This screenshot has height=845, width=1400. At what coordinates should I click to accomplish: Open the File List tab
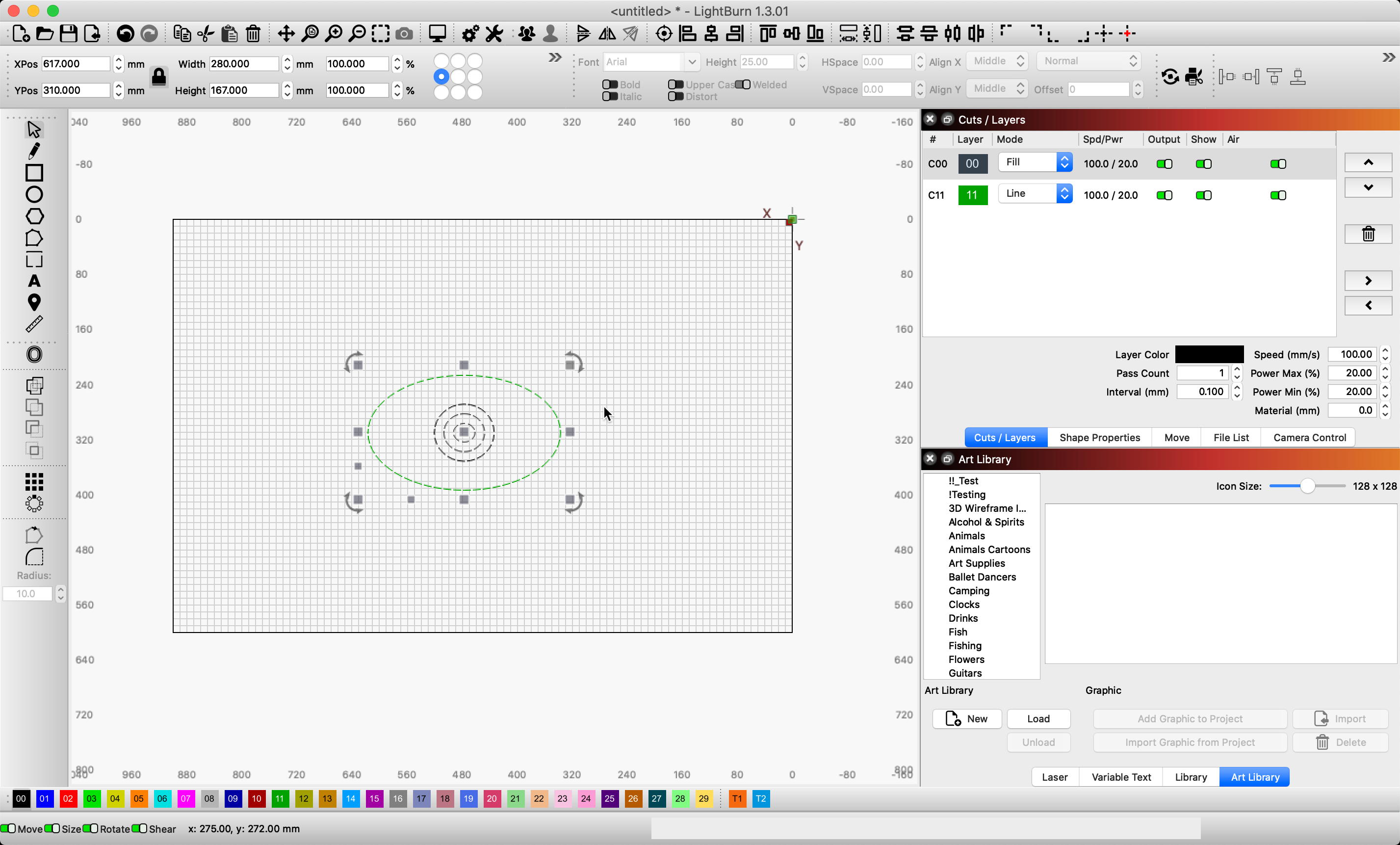[x=1231, y=438]
